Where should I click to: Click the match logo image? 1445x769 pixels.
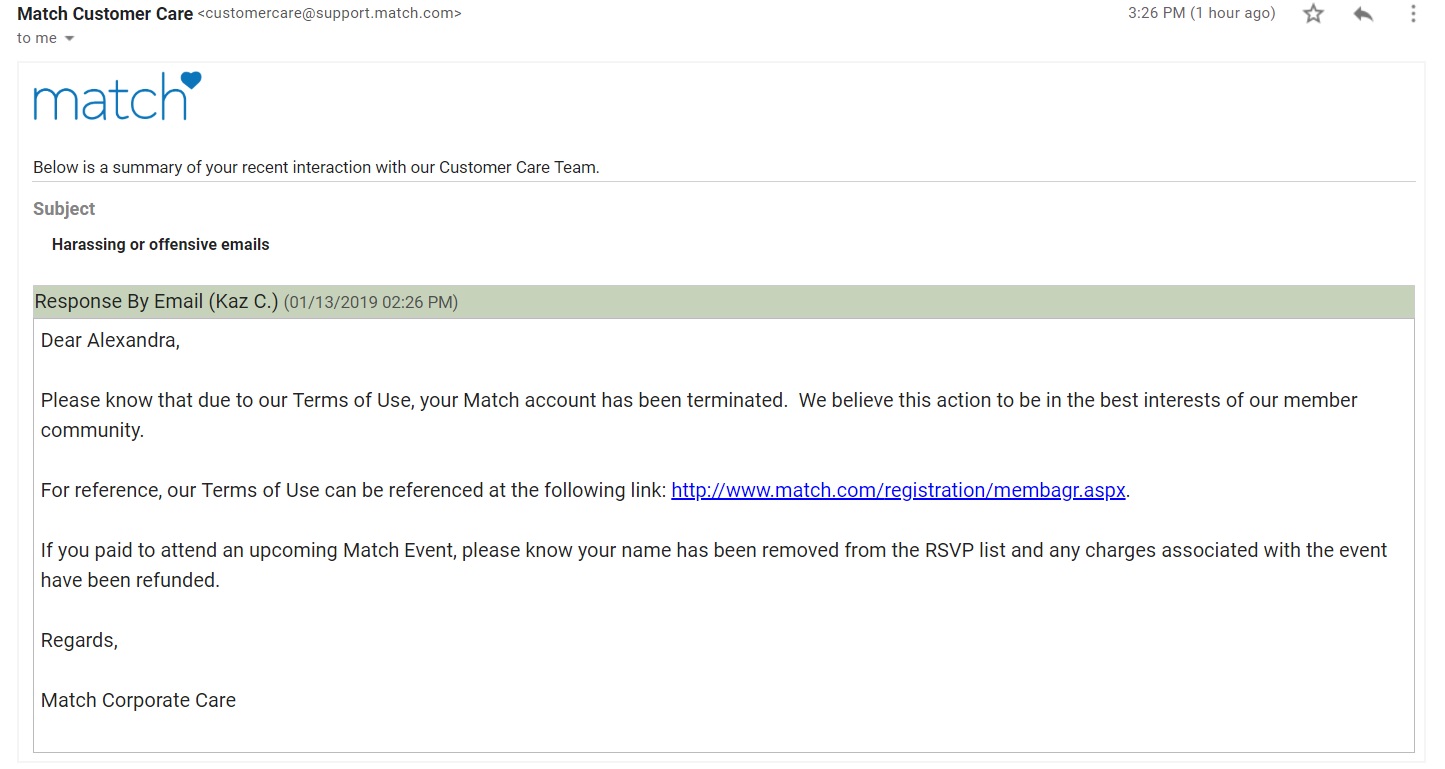tap(117, 96)
